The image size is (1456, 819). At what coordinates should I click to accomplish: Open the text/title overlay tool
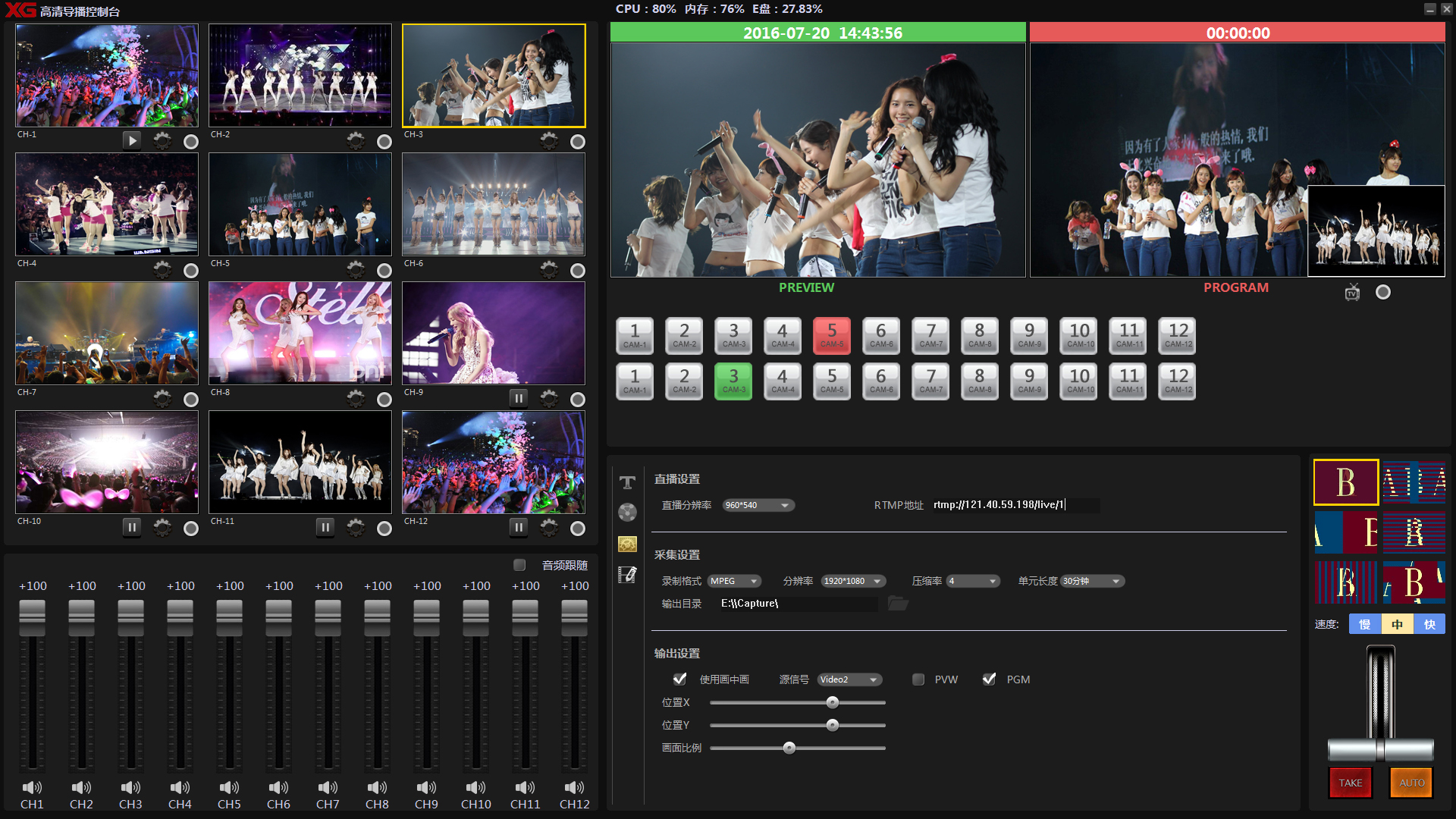627,482
